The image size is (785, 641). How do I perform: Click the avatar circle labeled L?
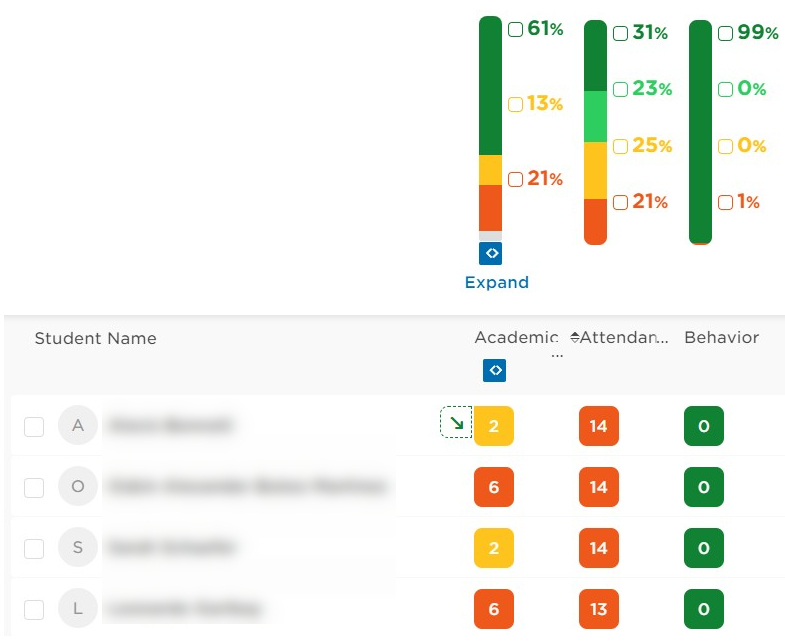tap(78, 608)
